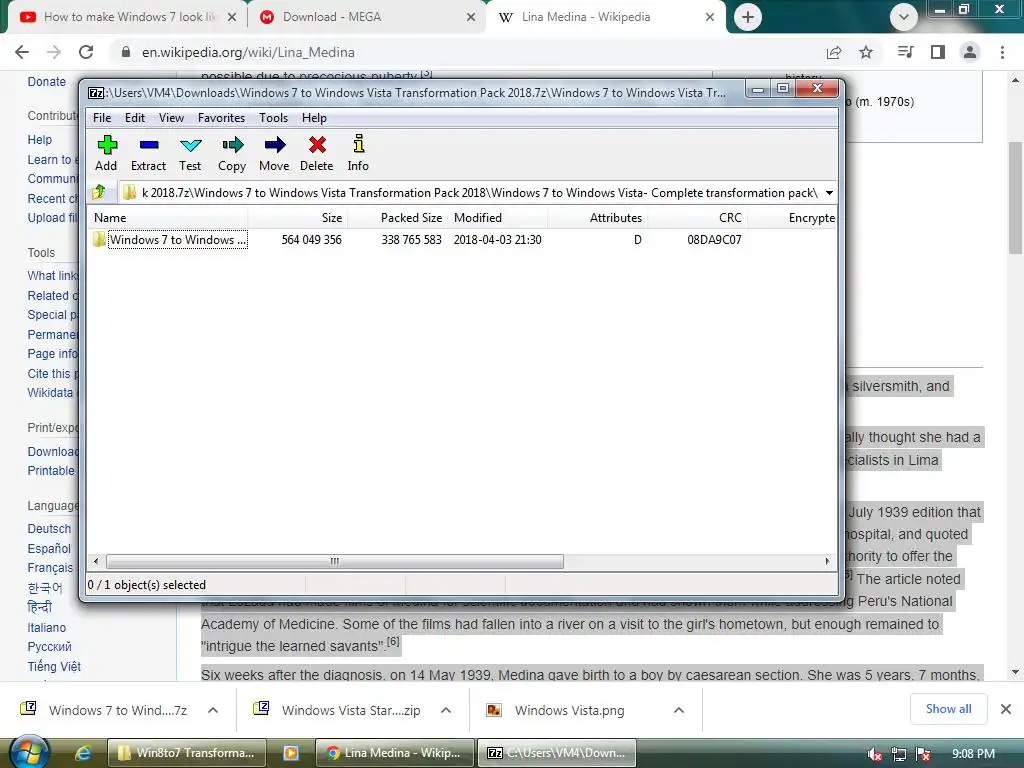
Task: Click the 7-Zip horizontal scrollbar thumb
Action: tap(335, 562)
